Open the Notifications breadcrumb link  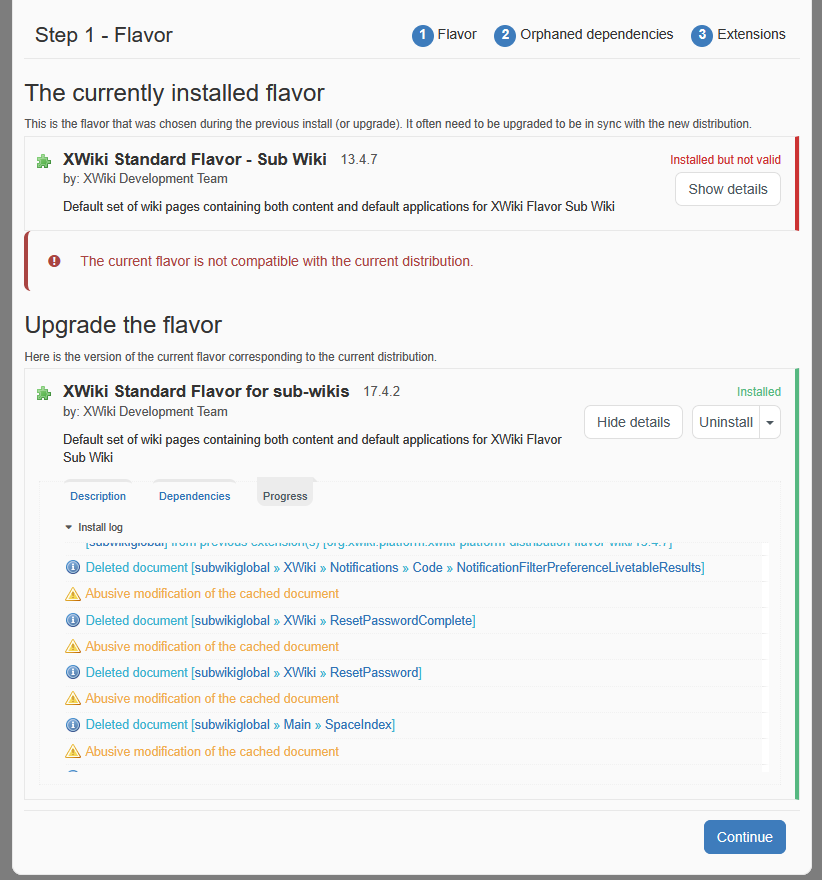pos(364,567)
